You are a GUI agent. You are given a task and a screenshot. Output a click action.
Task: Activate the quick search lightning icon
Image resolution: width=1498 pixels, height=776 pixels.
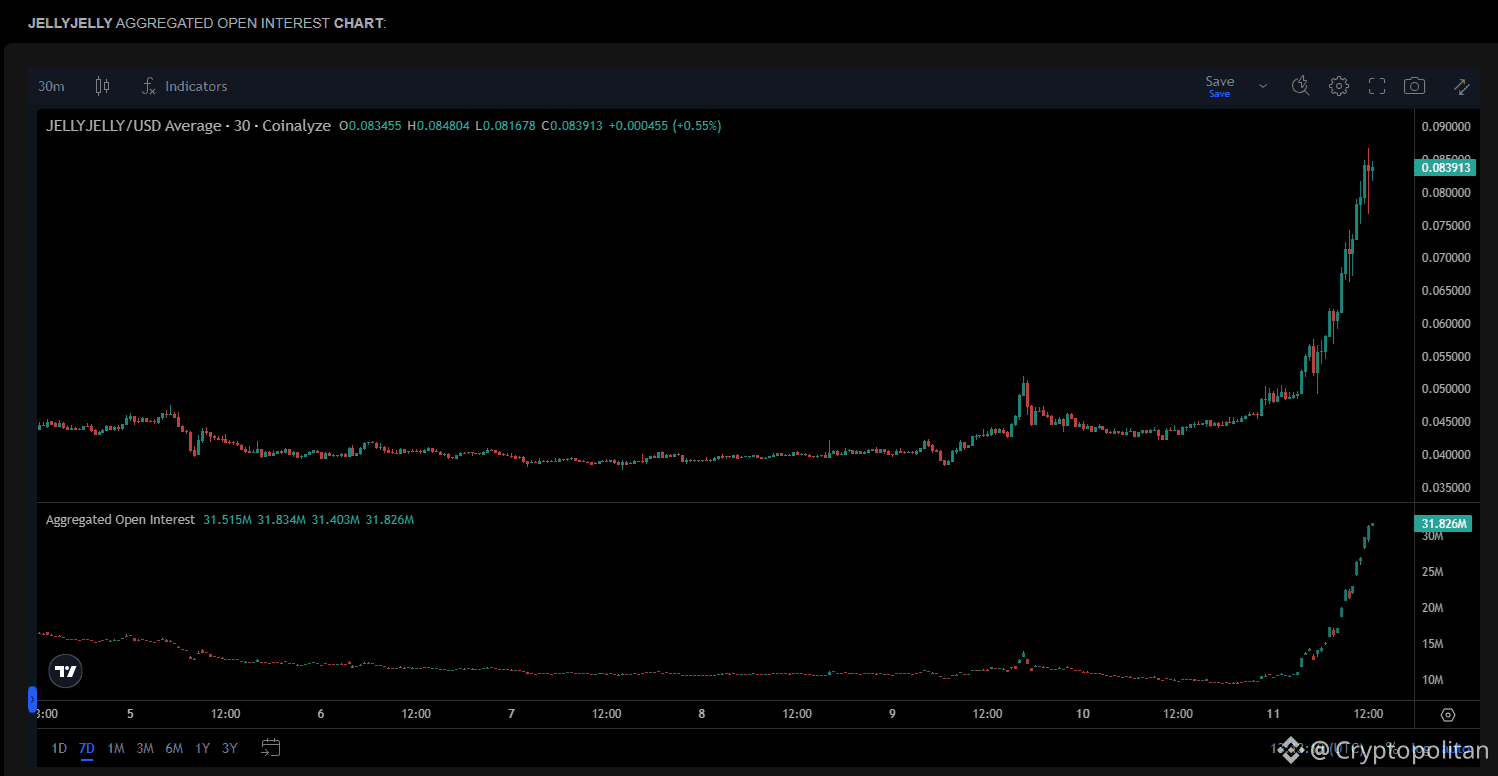click(x=1300, y=86)
